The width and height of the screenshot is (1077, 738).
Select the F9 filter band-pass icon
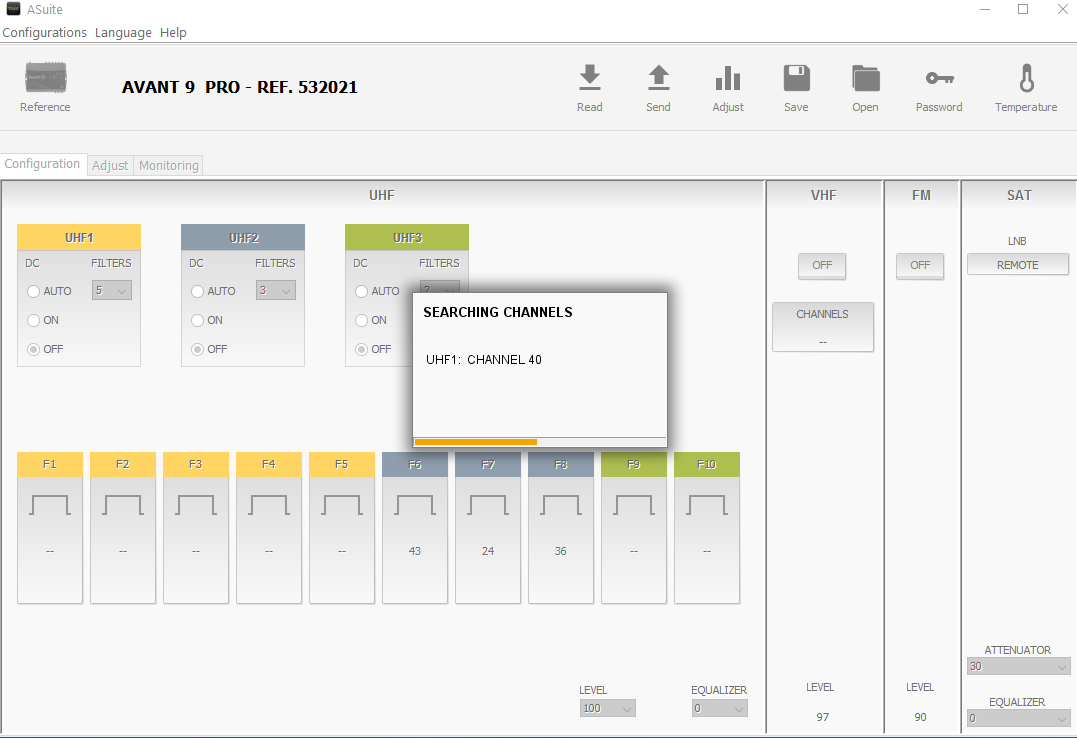tap(634, 504)
